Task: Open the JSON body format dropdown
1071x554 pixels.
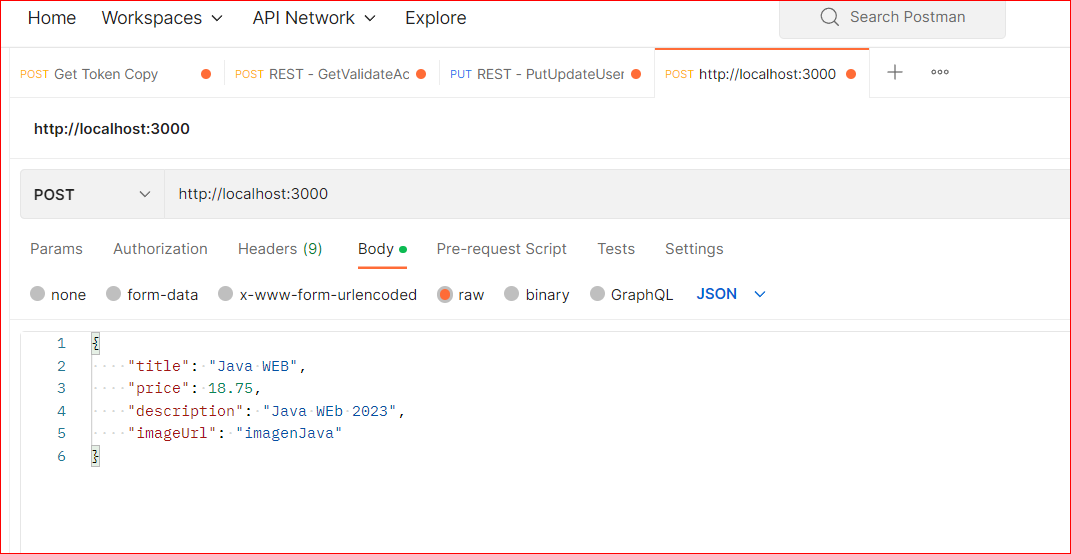Action: (x=731, y=294)
